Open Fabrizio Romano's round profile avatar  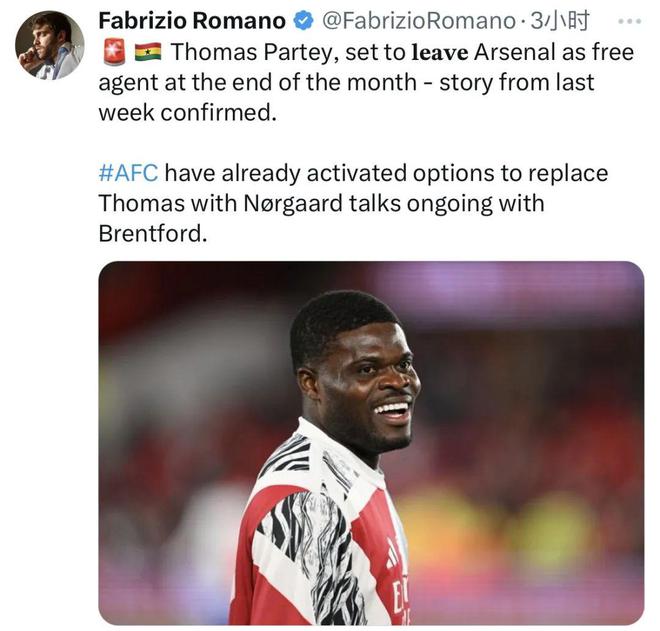50,45
